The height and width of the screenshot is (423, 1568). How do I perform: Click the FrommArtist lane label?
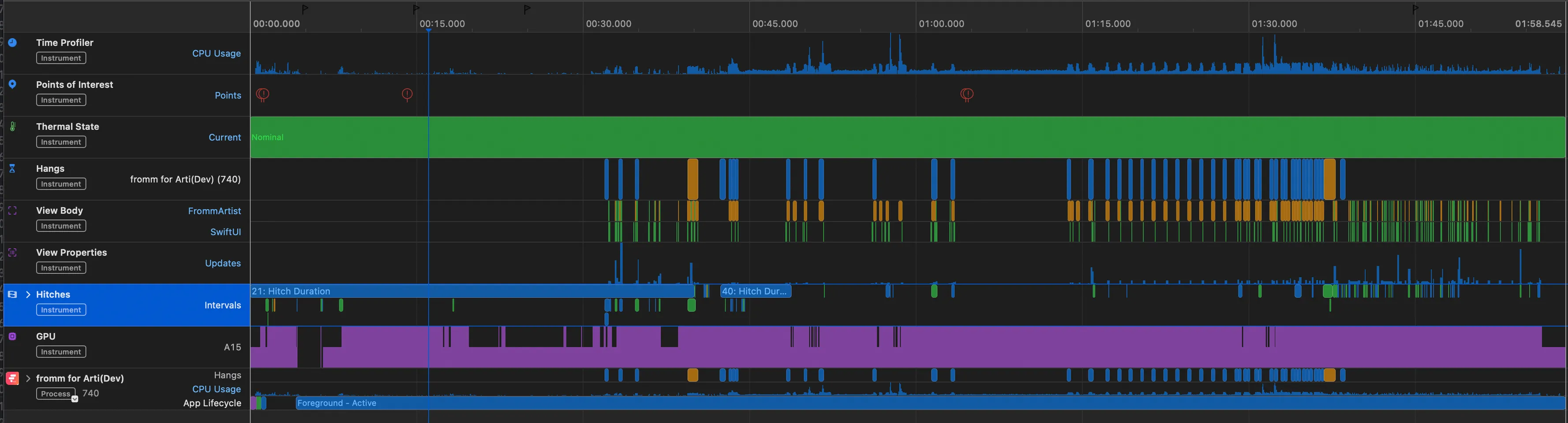(214, 211)
